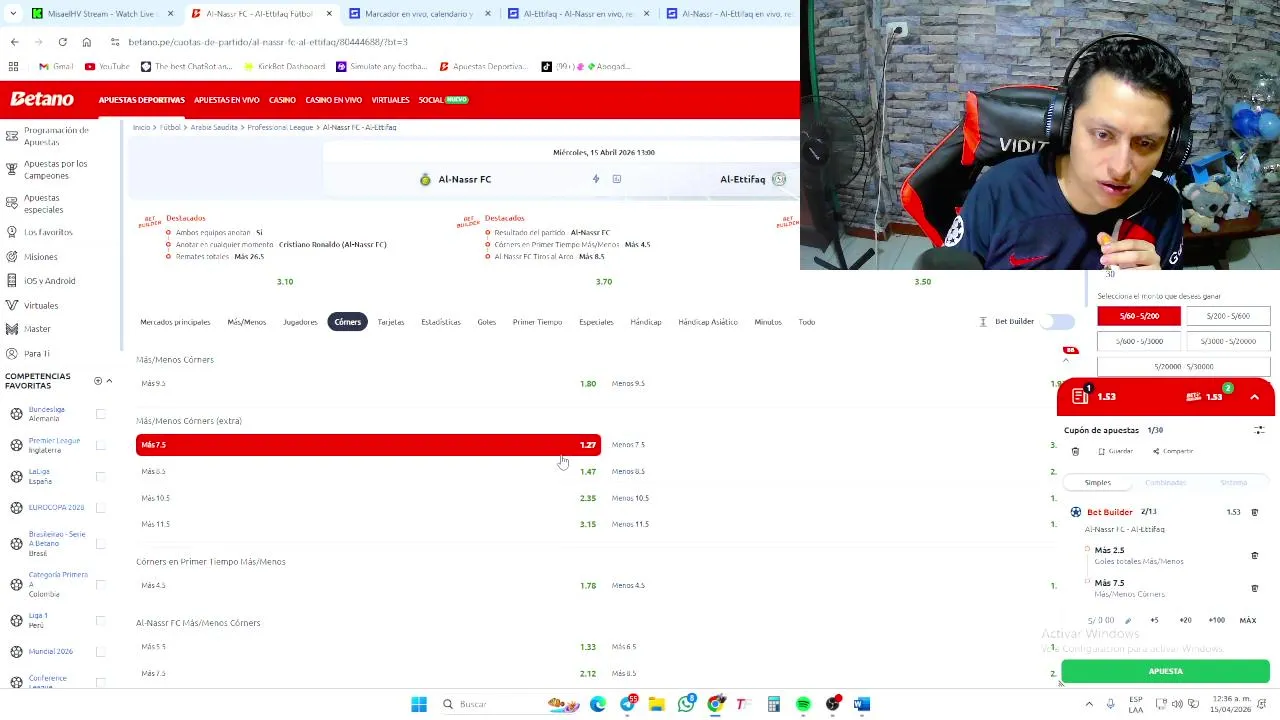
Task: Edit stake with pencil icon
Action: click(x=1128, y=620)
